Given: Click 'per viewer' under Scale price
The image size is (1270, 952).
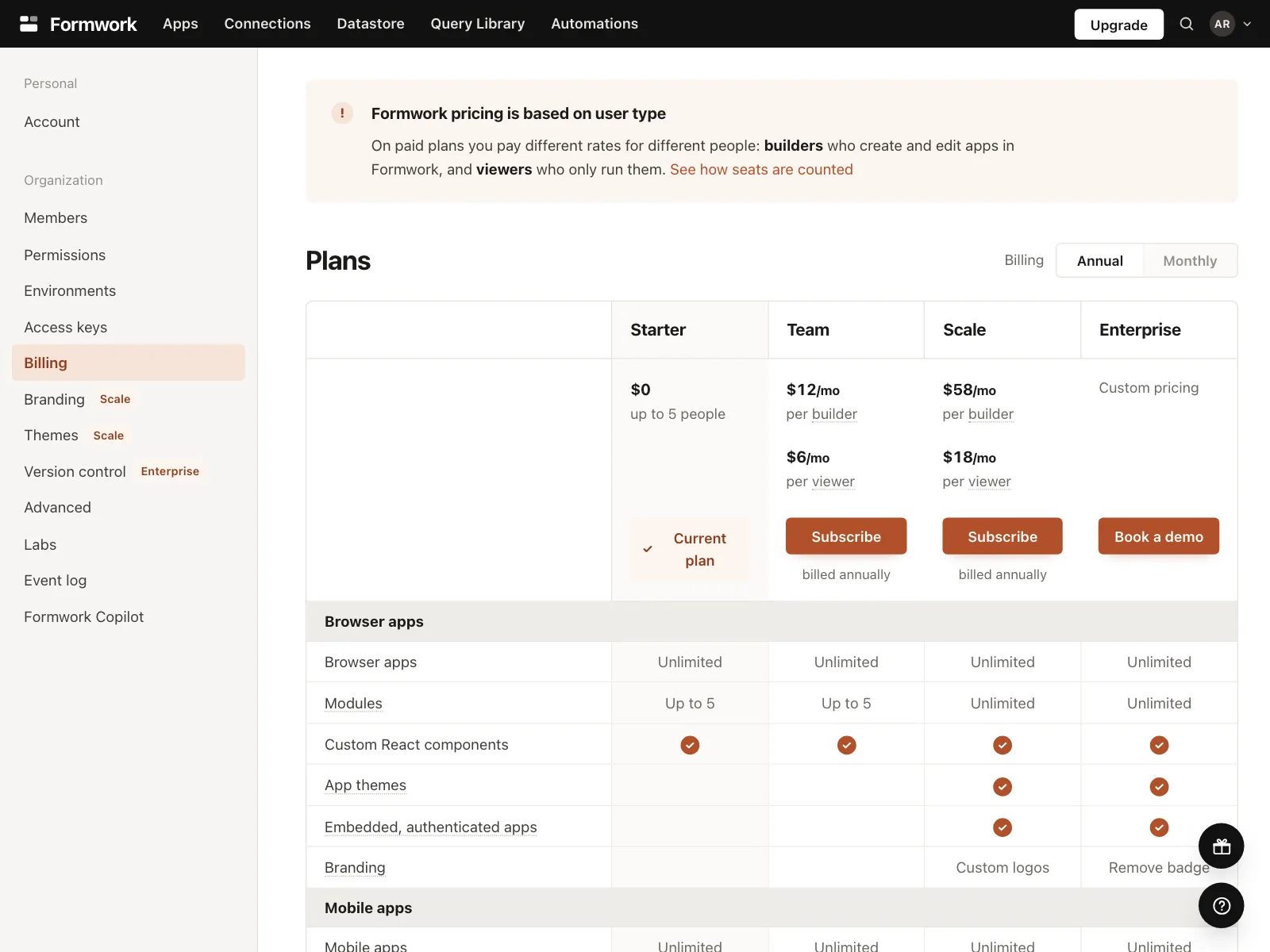Looking at the screenshot, I should coord(976,482).
